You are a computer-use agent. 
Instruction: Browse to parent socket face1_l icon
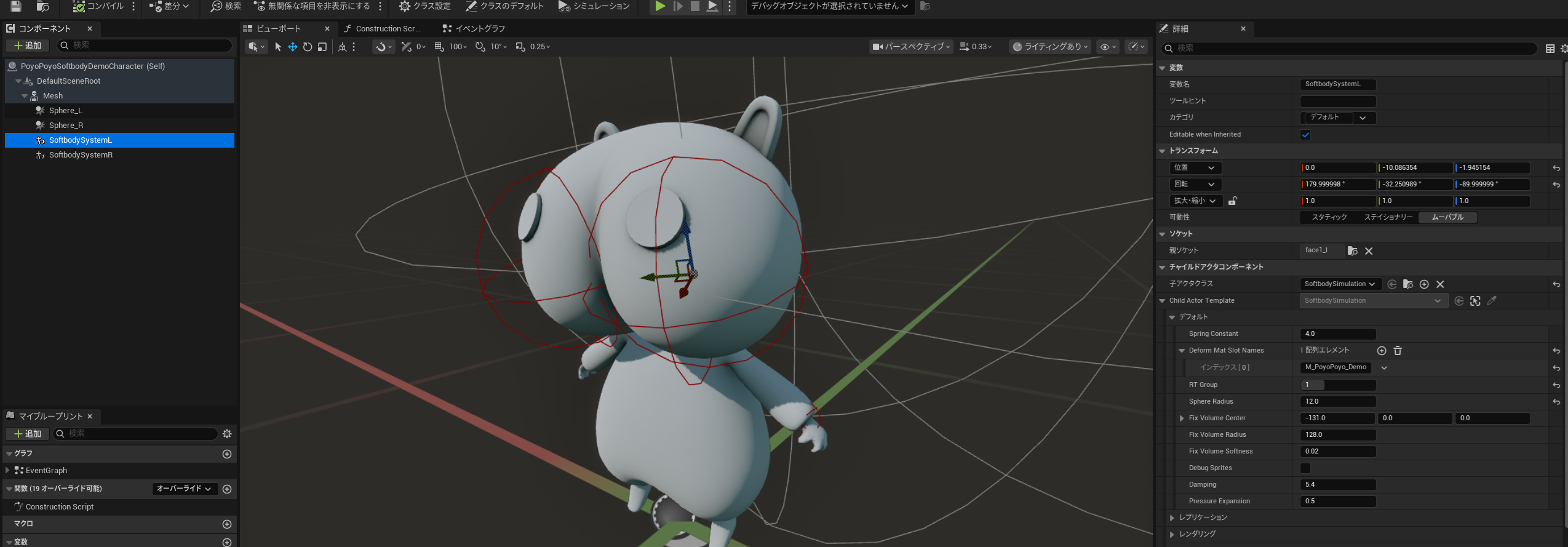(1352, 251)
